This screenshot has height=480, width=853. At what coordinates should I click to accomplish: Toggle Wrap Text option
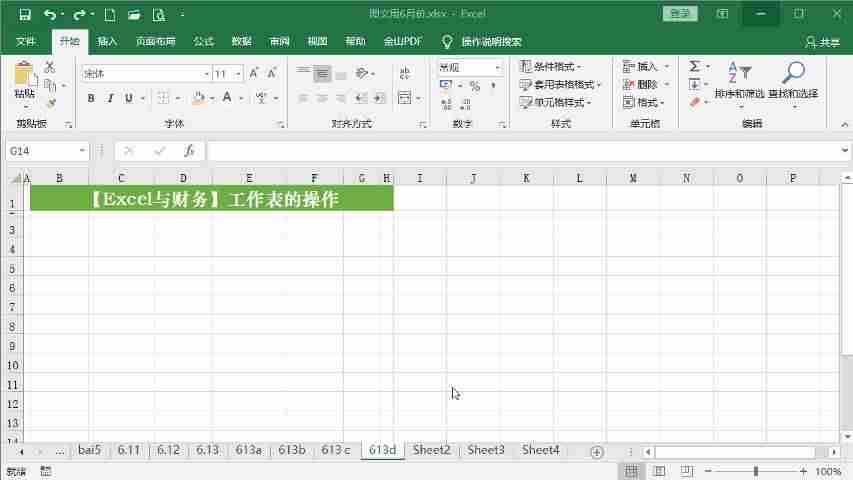click(404, 73)
